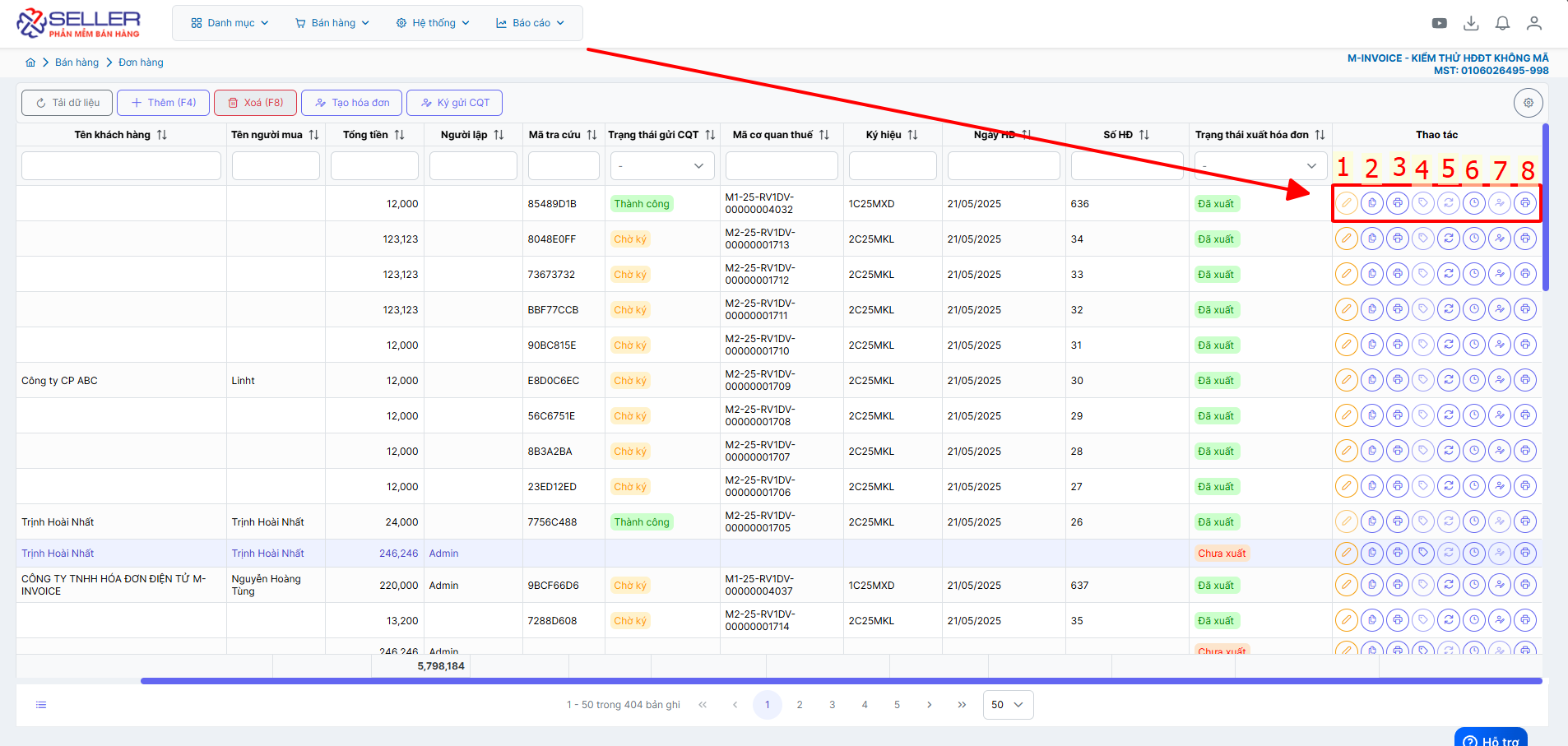Expand the Danh mục menu
This screenshot has height=746, width=1568.
click(230, 23)
